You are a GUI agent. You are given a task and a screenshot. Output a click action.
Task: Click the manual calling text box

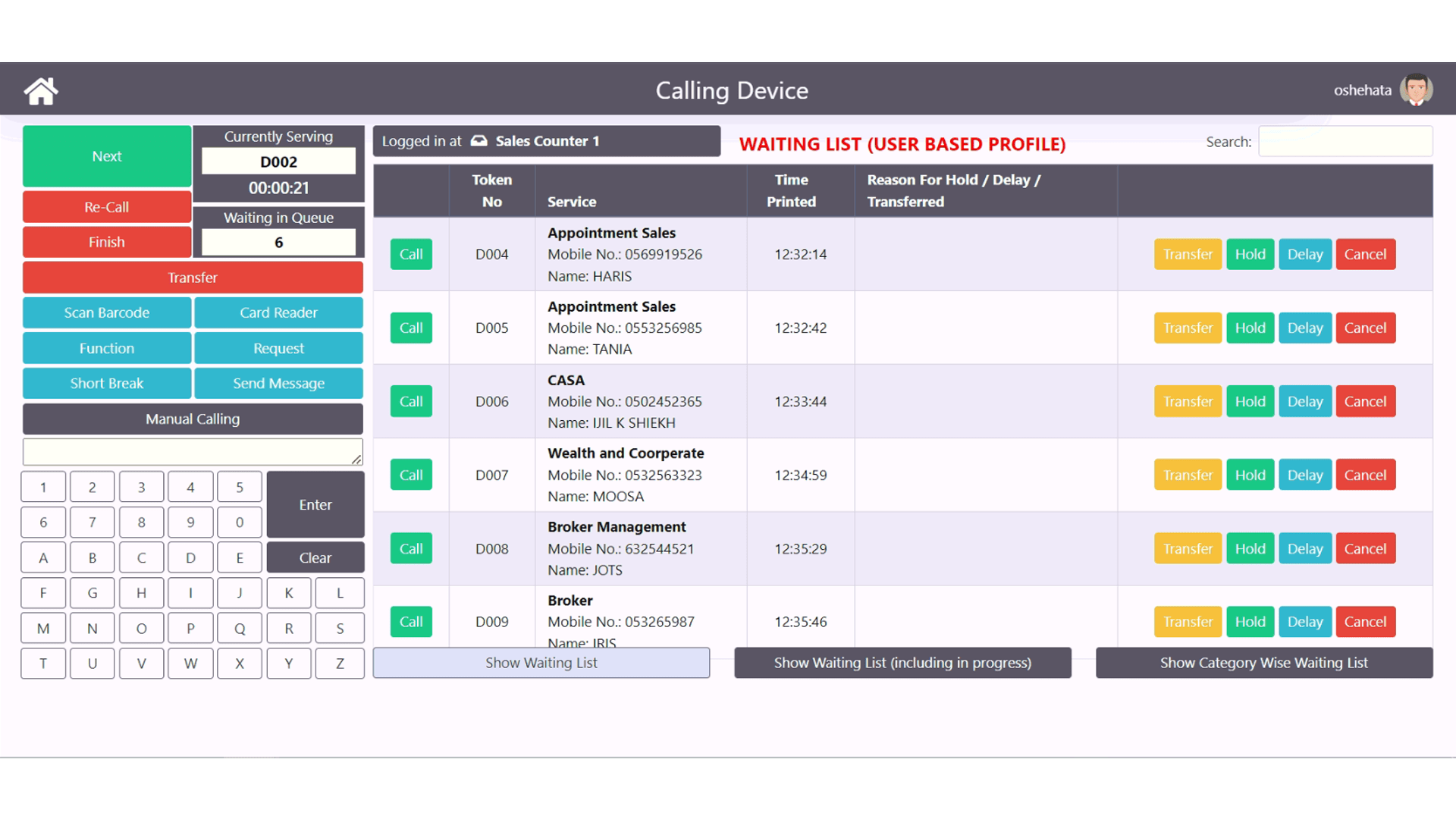[x=193, y=452]
